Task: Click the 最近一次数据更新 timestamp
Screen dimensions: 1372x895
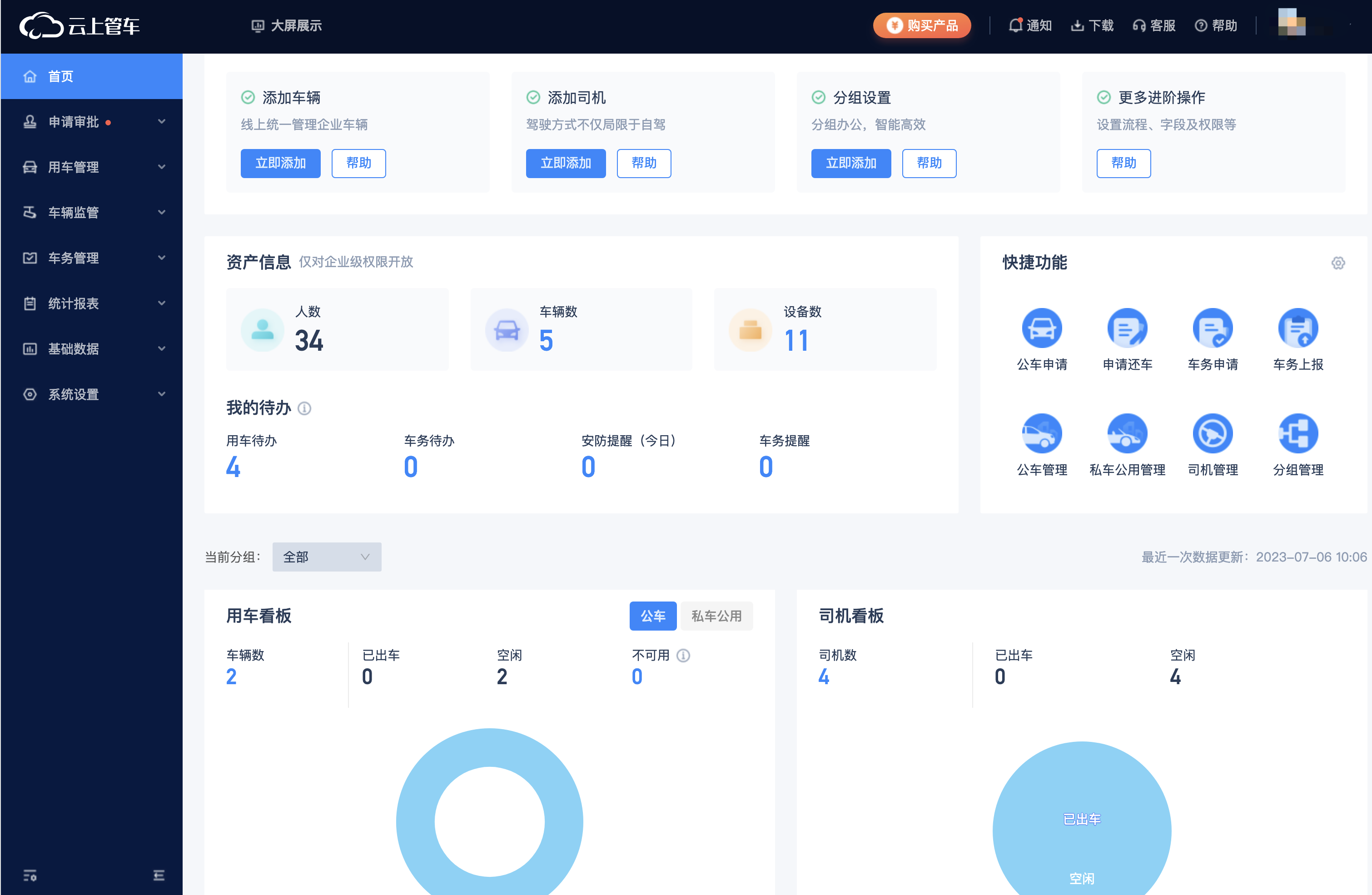Action: coord(1311,557)
